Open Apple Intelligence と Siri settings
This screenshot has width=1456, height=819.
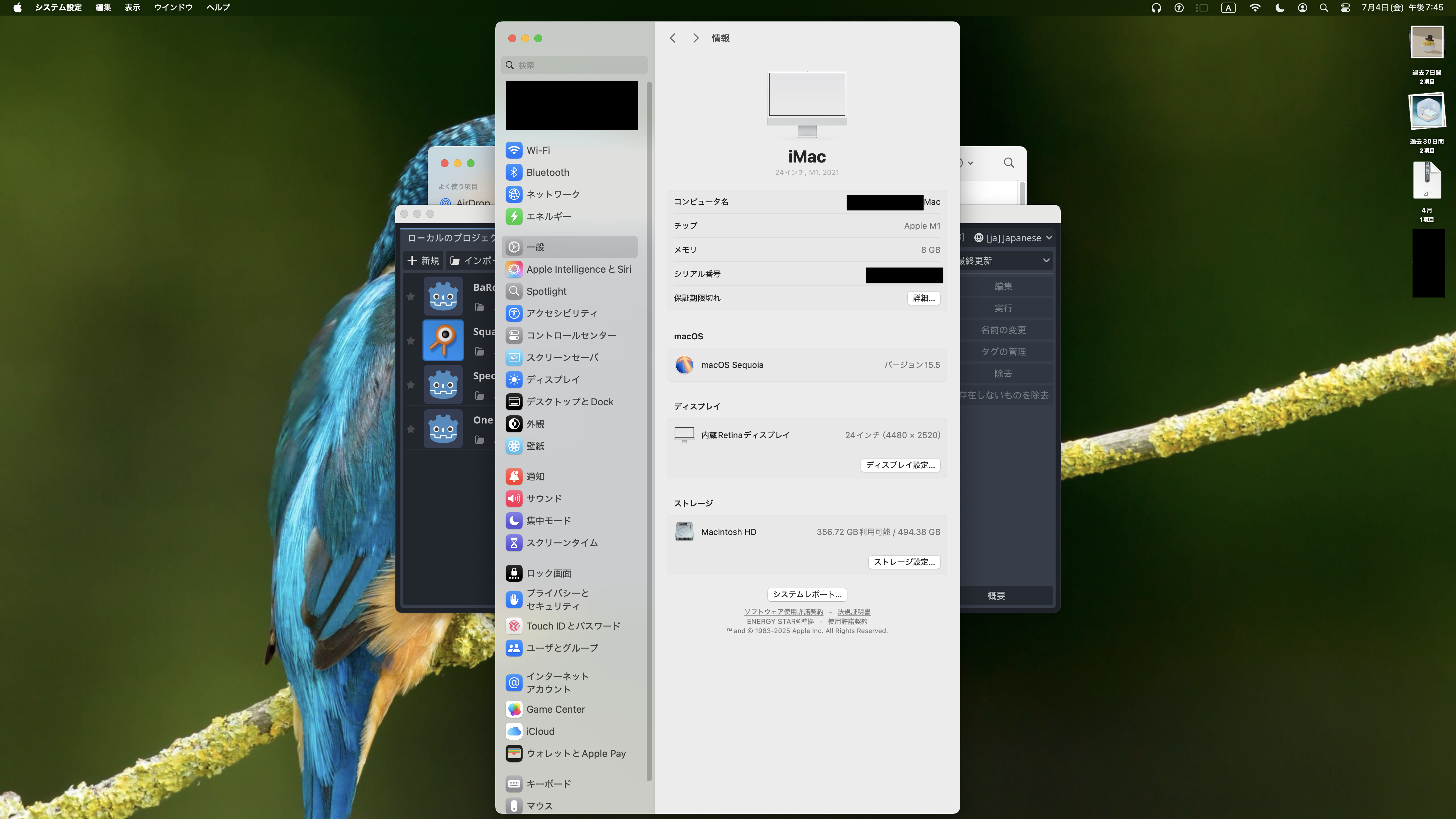pyautogui.click(x=570, y=270)
